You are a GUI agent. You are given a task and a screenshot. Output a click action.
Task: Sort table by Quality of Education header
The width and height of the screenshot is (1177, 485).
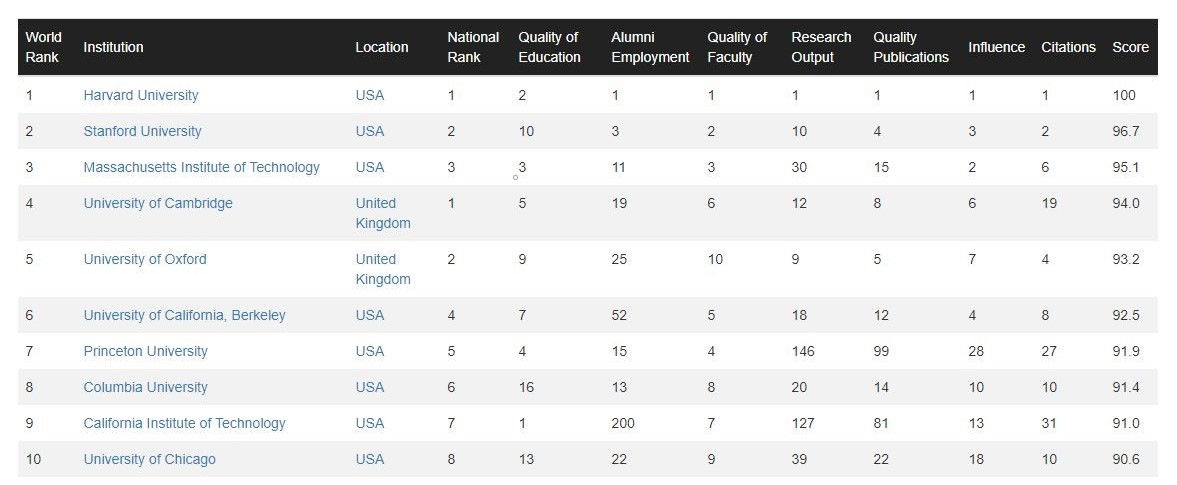tap(549, 47)
